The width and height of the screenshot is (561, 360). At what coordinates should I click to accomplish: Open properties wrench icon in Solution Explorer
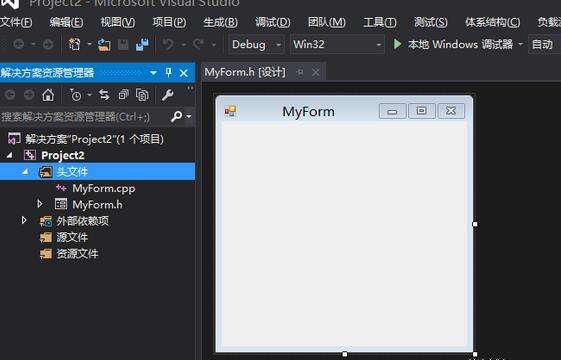pos(167,95)
